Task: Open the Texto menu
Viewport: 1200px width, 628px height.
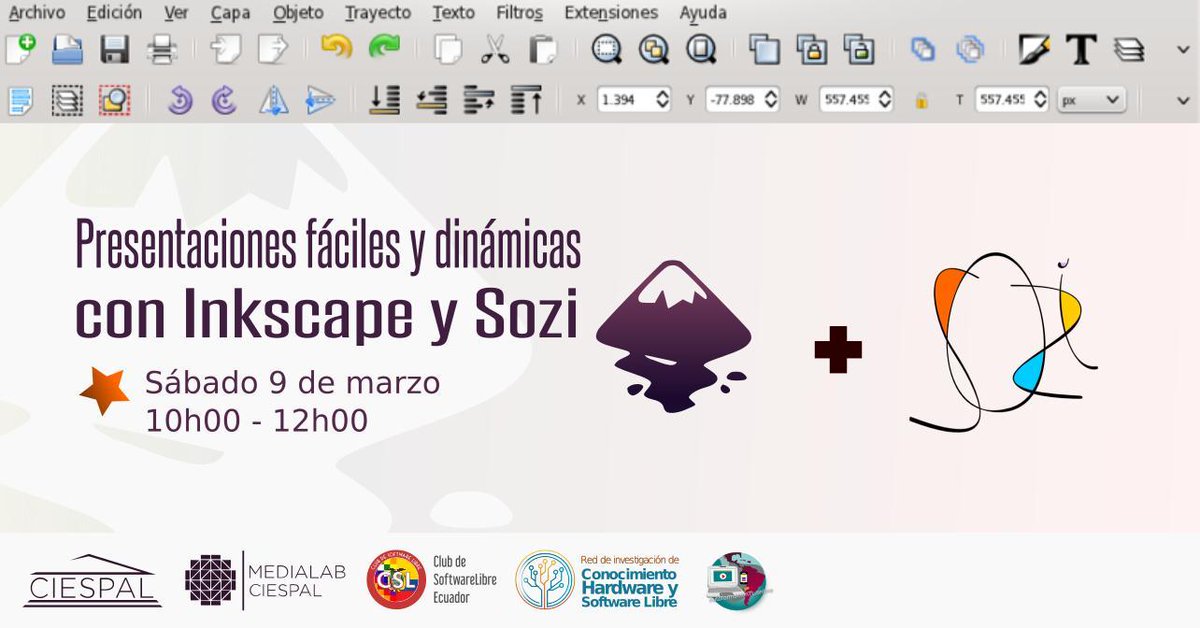Action: pyautogui.click(x=453, y=13)
